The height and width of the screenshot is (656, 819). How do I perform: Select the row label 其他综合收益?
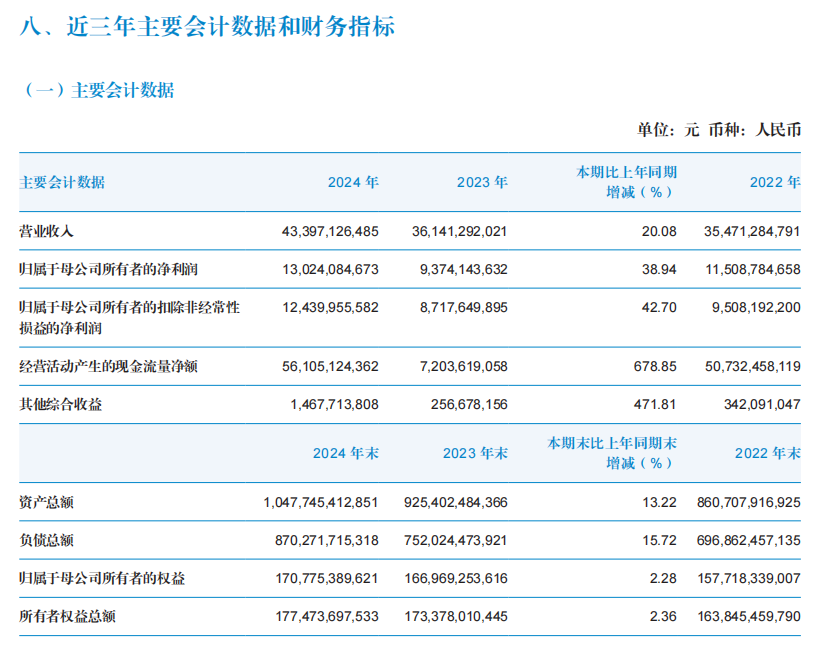pyautogui.click(x=61, y=404)
